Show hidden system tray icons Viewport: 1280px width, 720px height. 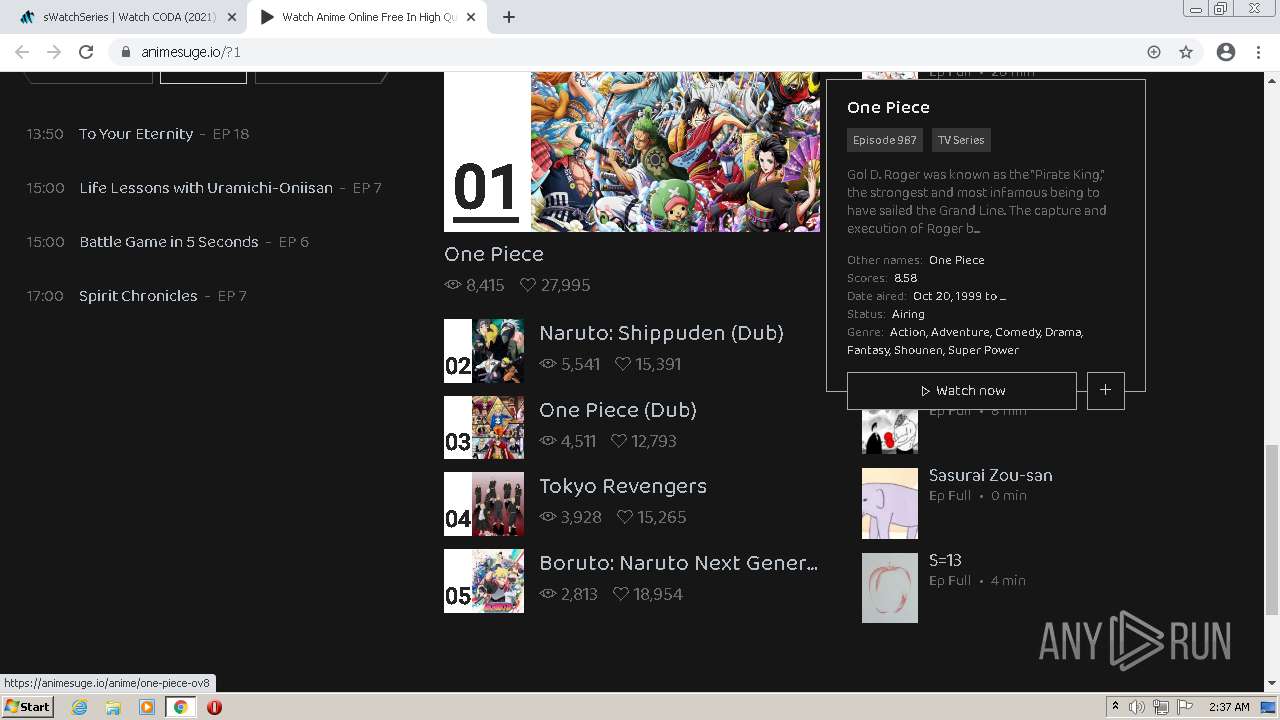point(1115,707)
